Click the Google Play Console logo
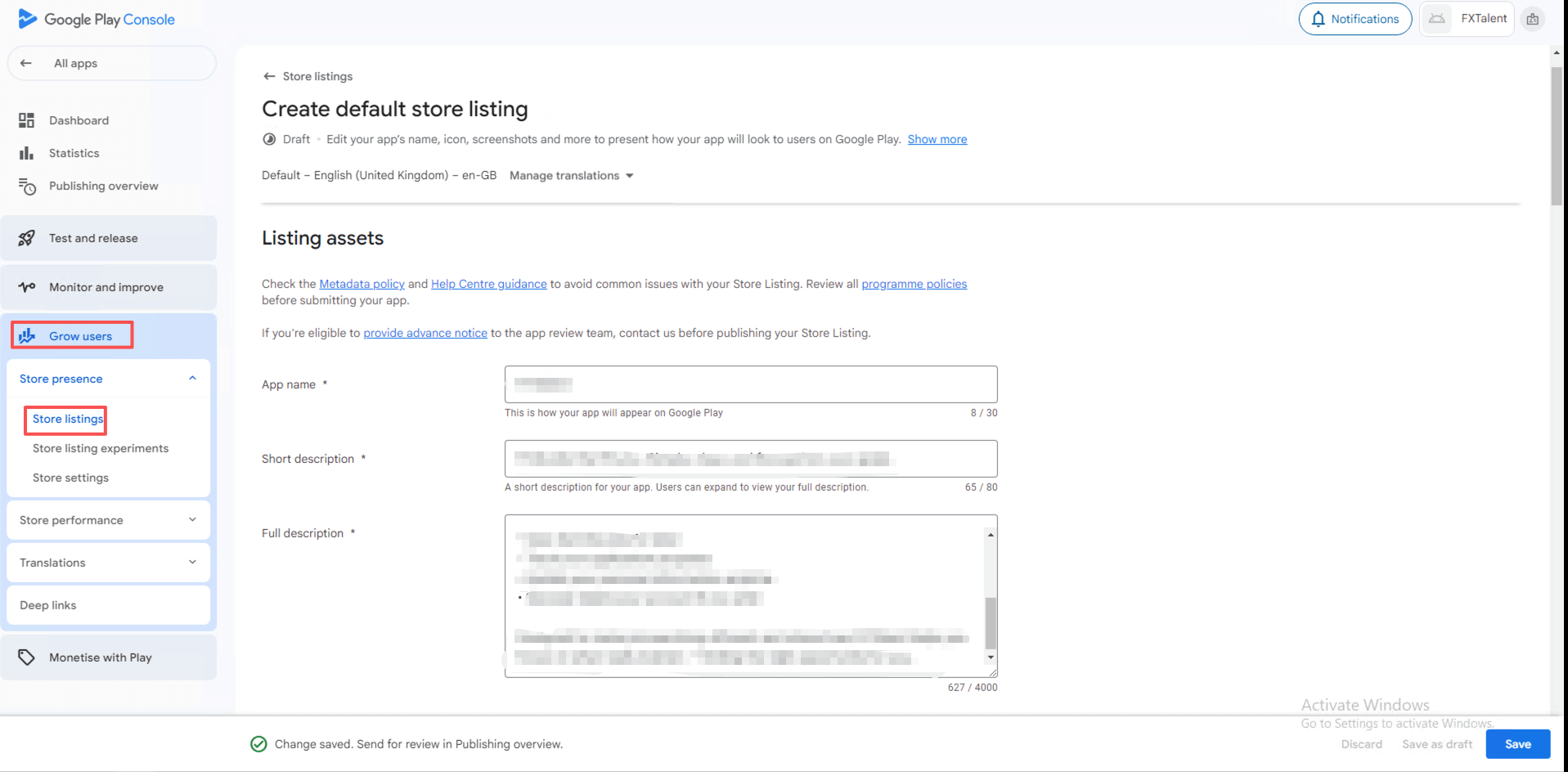Viewport: 1568px width, 772px height. (x=96, y=19)
